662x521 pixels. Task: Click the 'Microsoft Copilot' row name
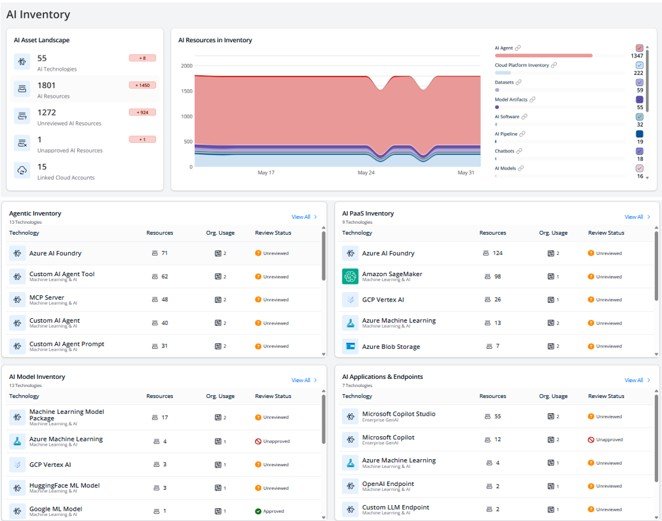pyautogui.click(x=388, y=437)
